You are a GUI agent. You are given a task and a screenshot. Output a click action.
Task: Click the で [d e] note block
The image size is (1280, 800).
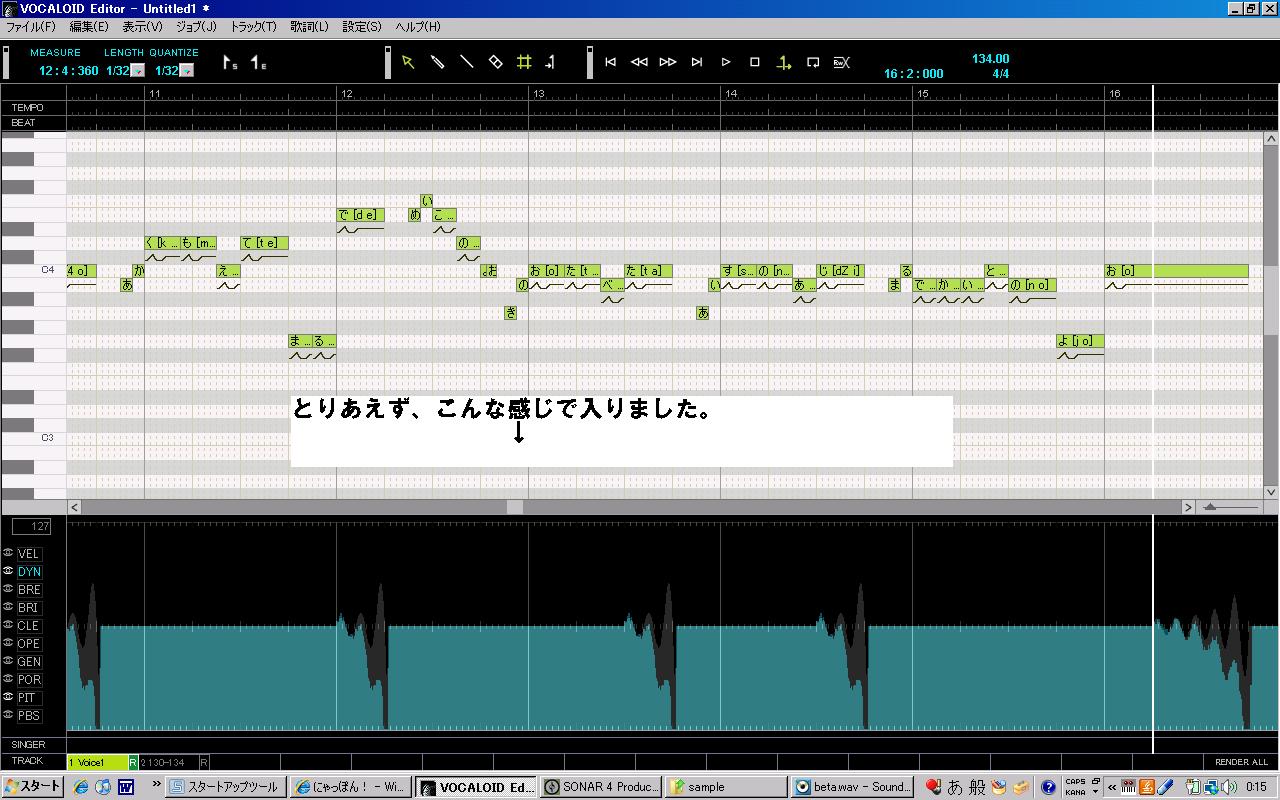point(360,215)
